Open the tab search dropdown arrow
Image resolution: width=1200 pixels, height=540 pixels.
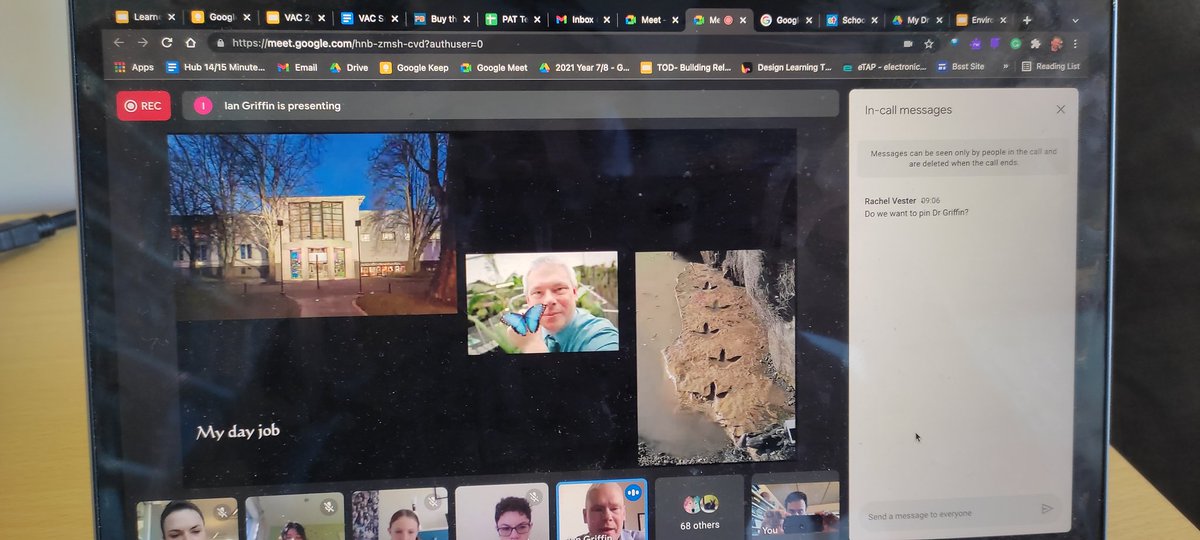click(x=1075, y=20)
